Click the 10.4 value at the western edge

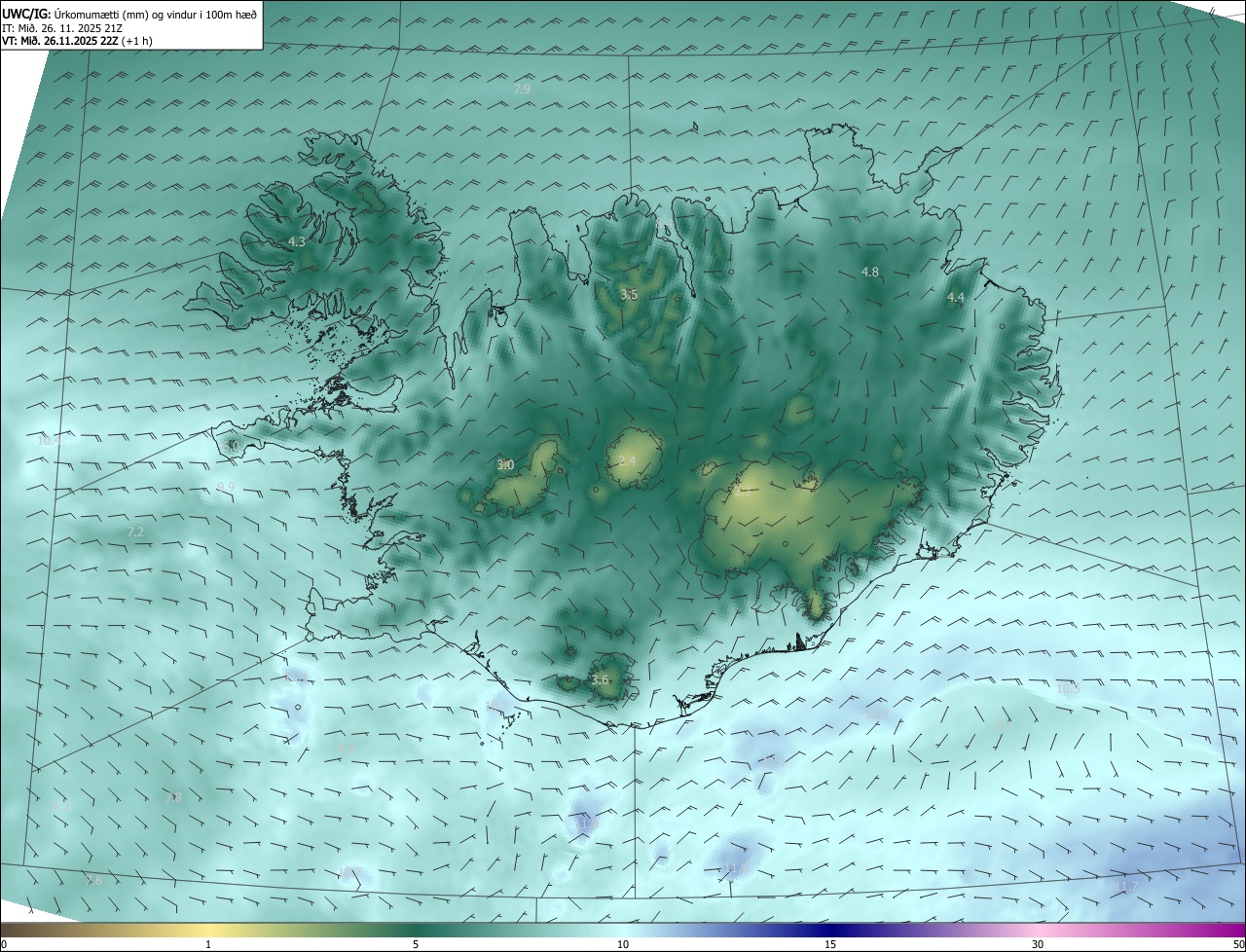(49, 441)
